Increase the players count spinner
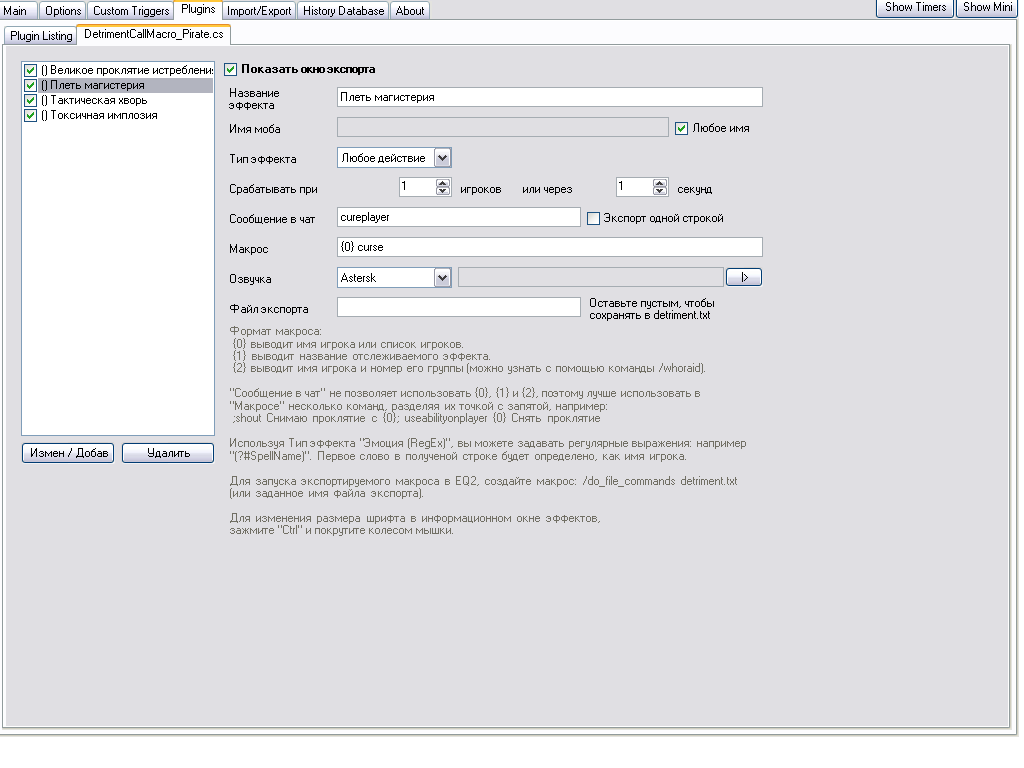Screen dimensions: 1024x768 click(443, 183)
